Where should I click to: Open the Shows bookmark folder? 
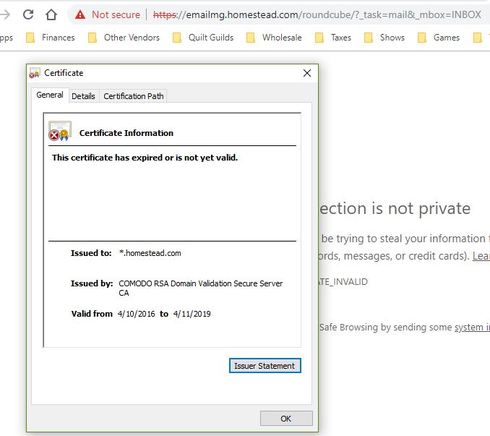(384, 38)
